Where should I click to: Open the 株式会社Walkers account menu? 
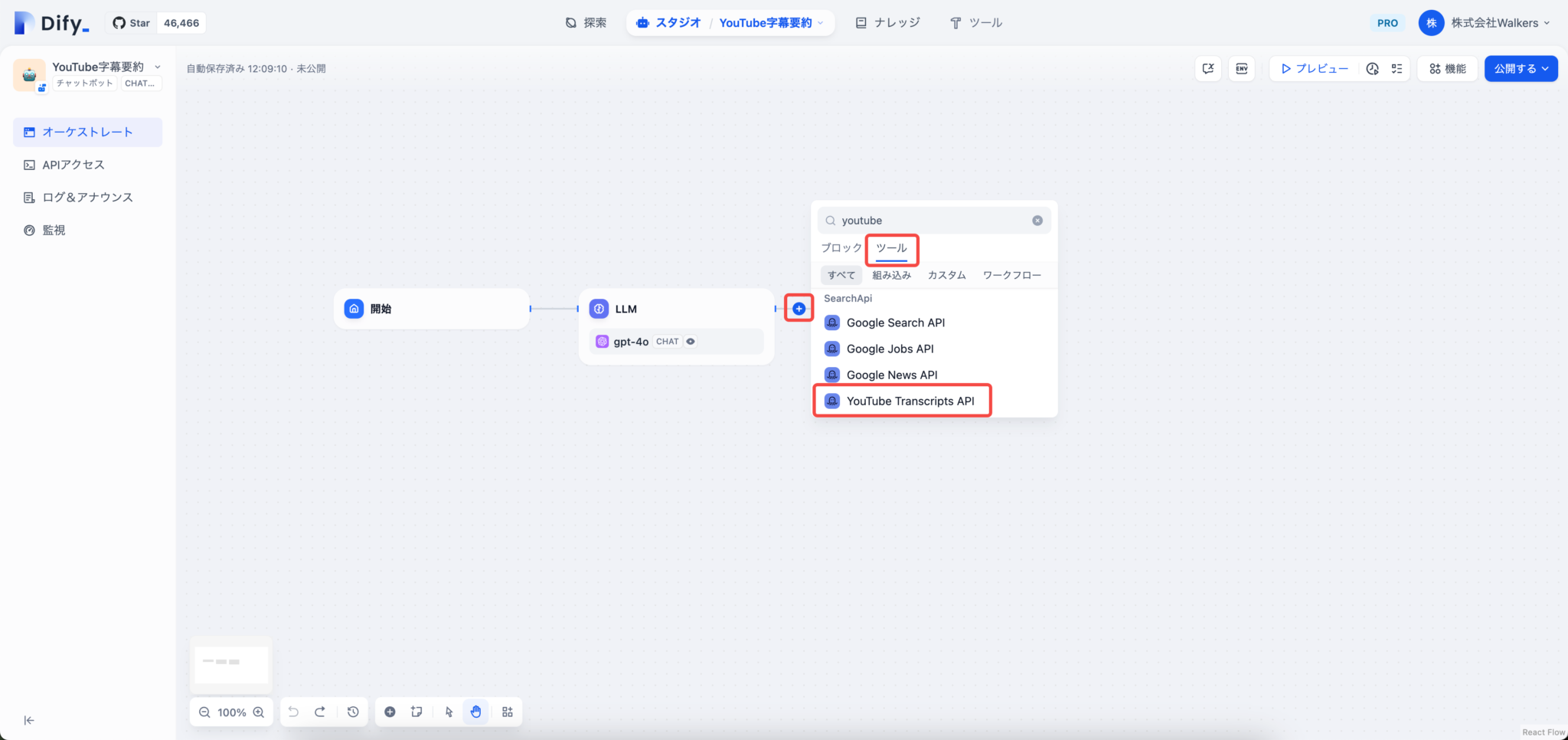click(1485, 22)
